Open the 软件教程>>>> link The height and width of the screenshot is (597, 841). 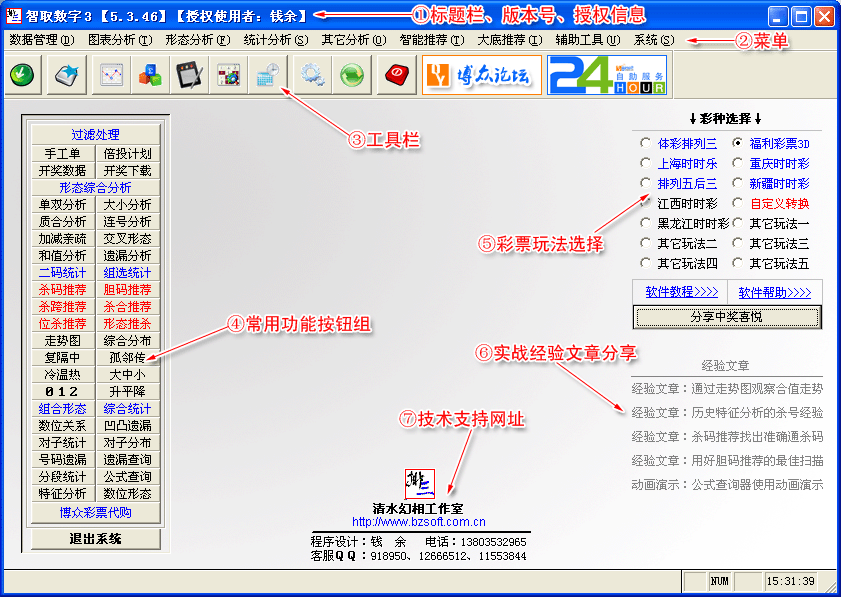(x=682, y=292)
